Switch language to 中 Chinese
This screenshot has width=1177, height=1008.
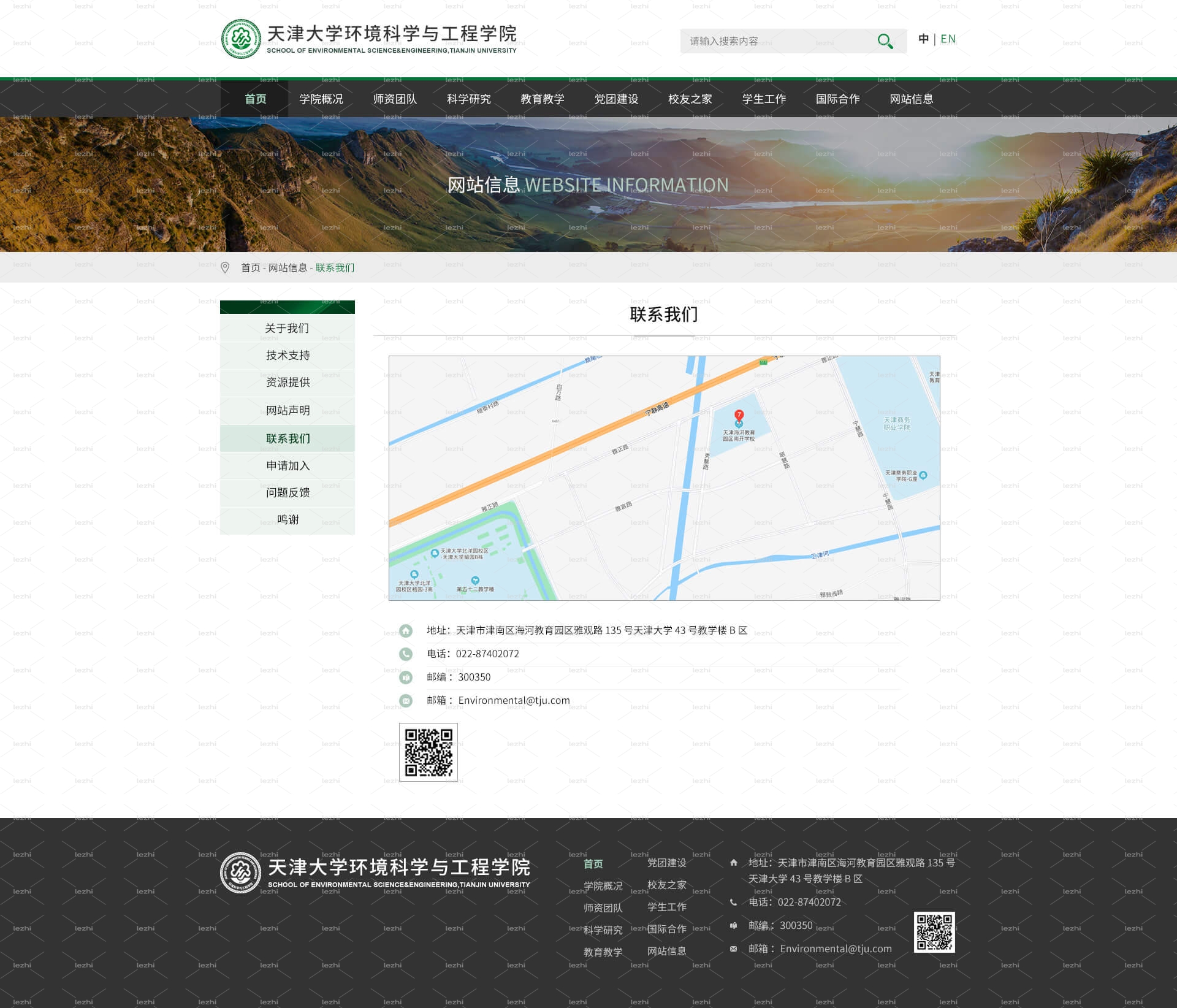point(923,39)
